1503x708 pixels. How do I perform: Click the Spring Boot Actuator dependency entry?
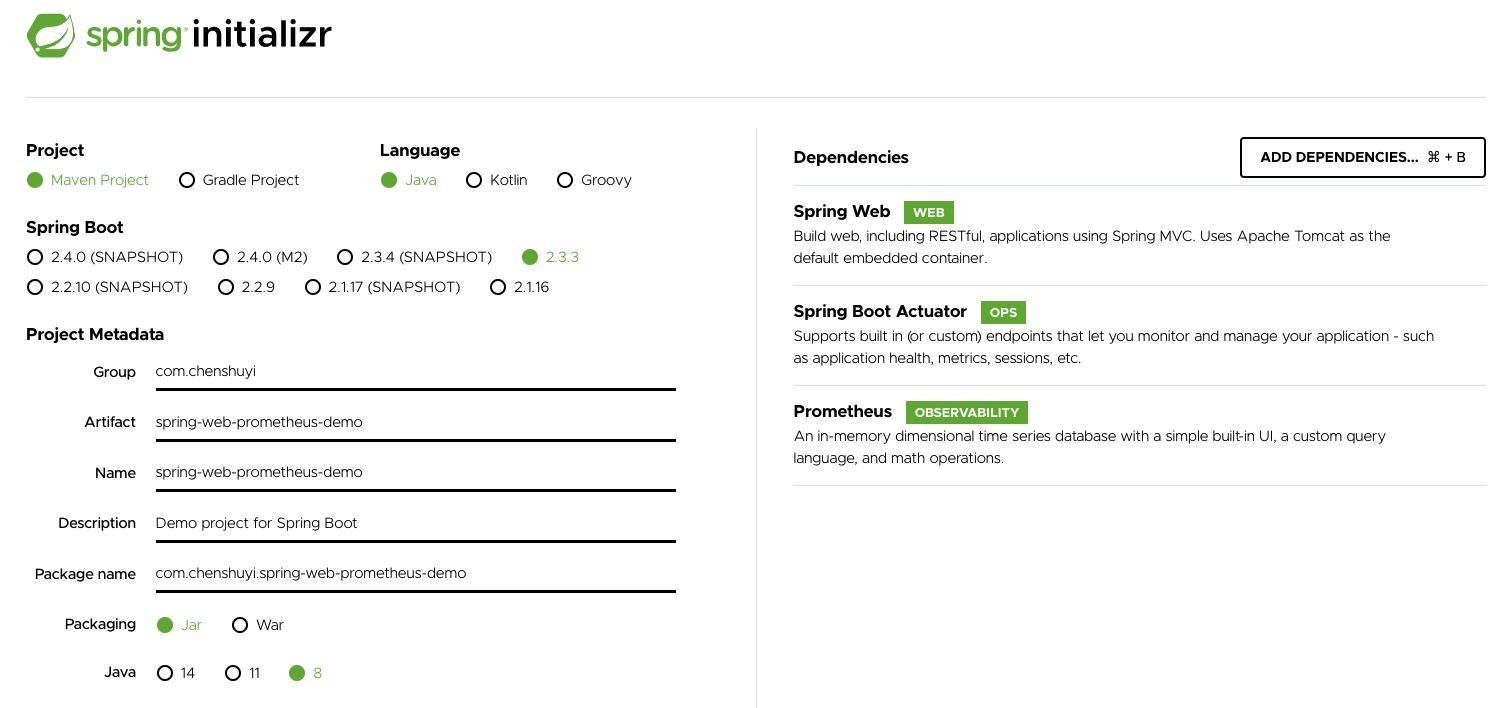(1139, 335)
